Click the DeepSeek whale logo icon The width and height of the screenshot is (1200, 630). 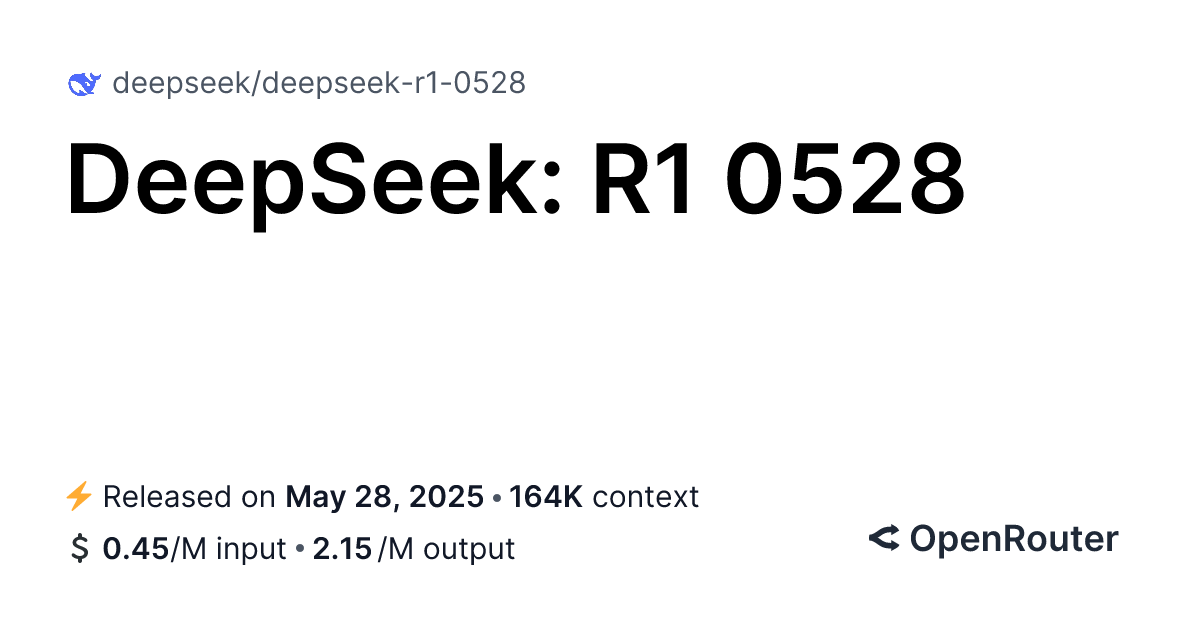(83, 84)
